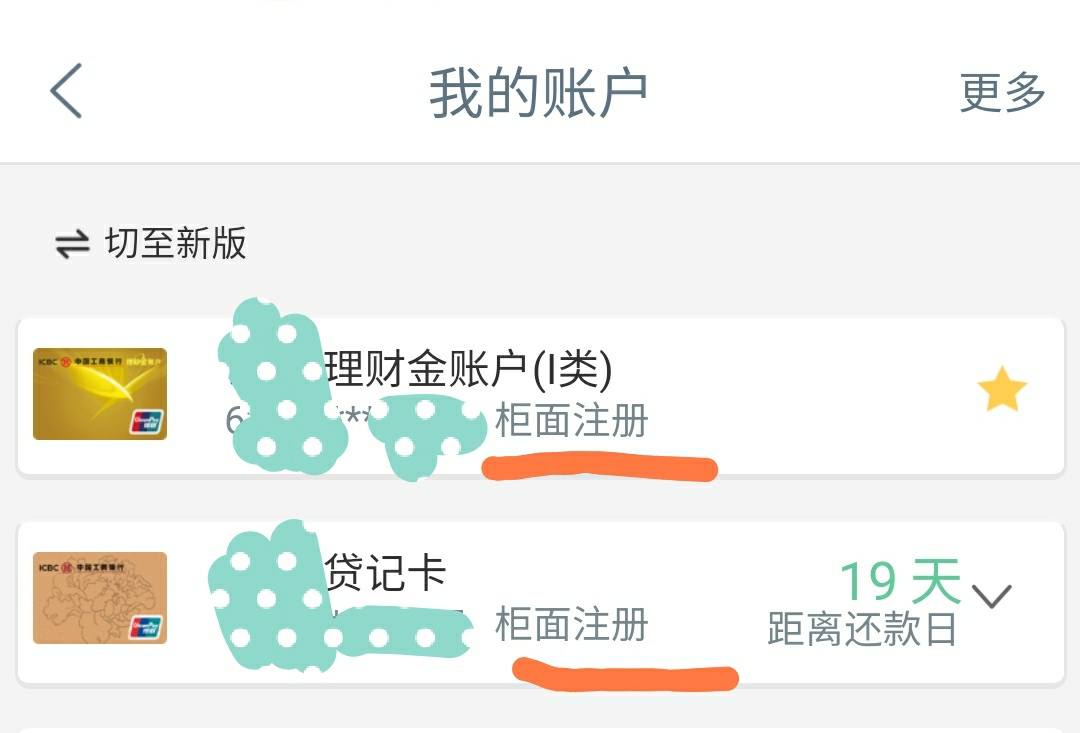Tap the UnionPay logo on tan card
This screenshot has width=1080, height=733.
click(x=146, y=626)
